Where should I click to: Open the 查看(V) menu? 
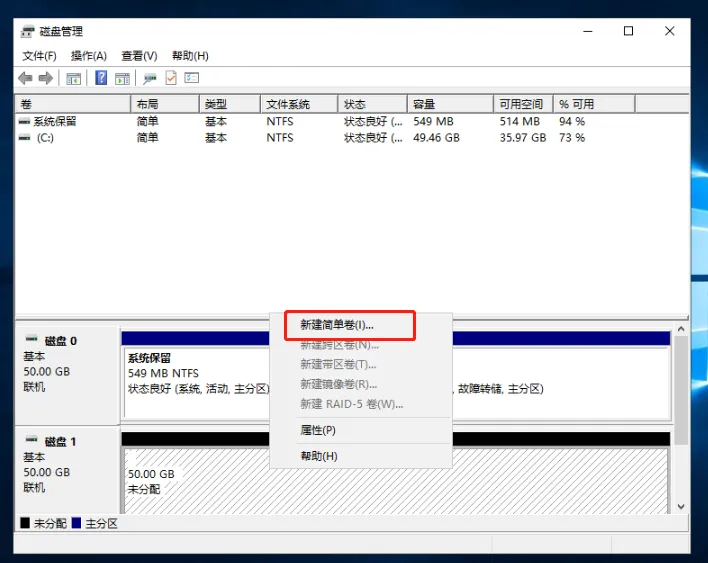[139, 56]
